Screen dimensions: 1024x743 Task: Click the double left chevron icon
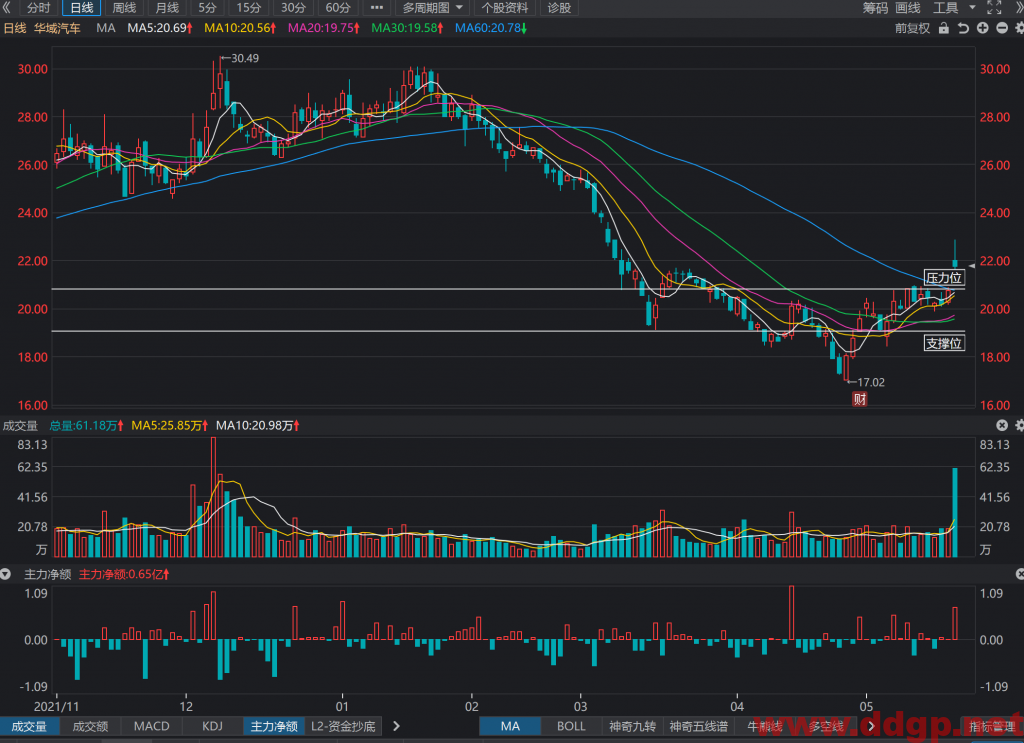click(x=7, y=8)
